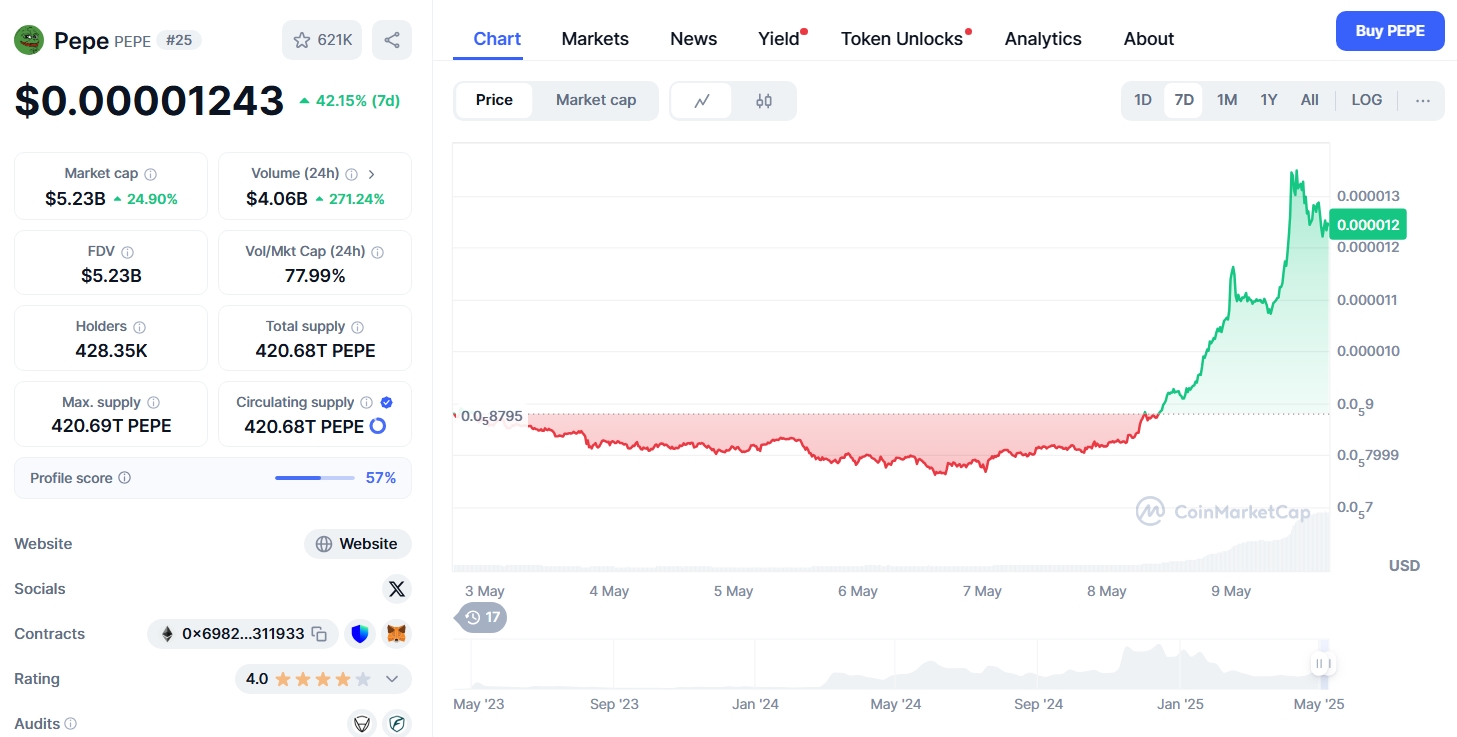Click the Pepe frog logo icon
Viewport: 1457px width, 737px height.
click(x=29, y=40)
